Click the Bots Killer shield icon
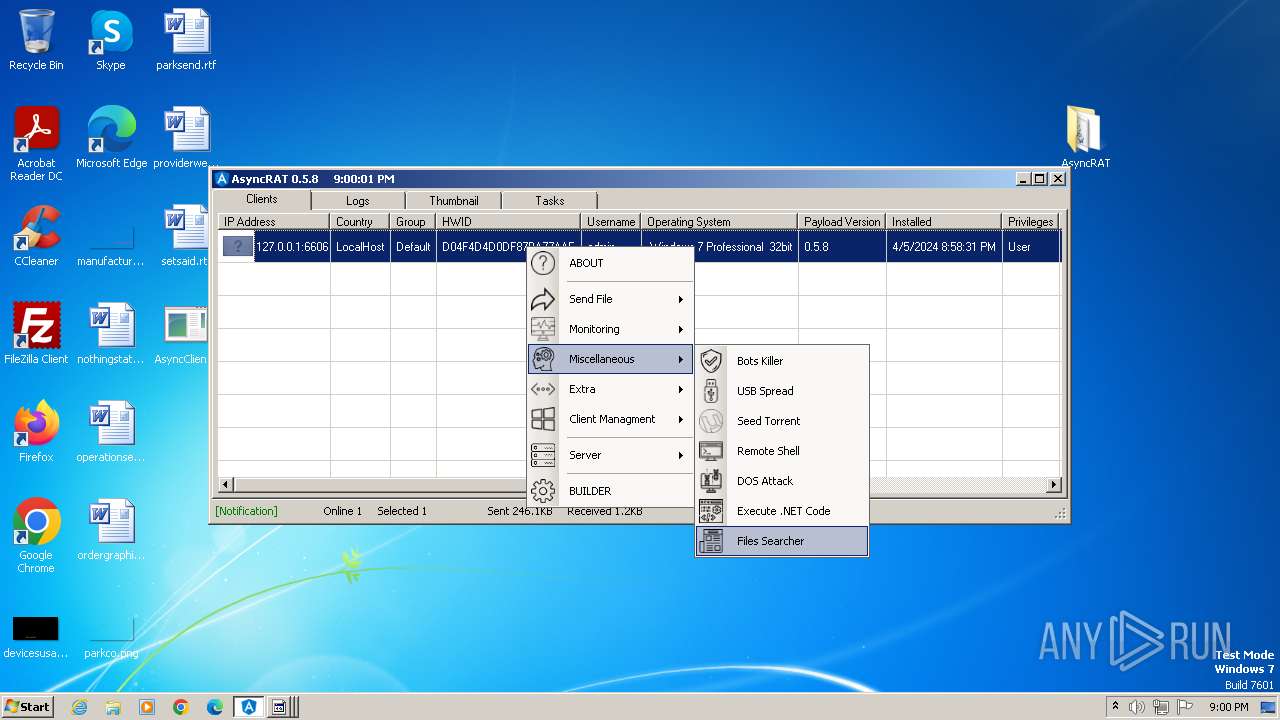This screenshot has height=720, width=1280. tap(711, 361)
